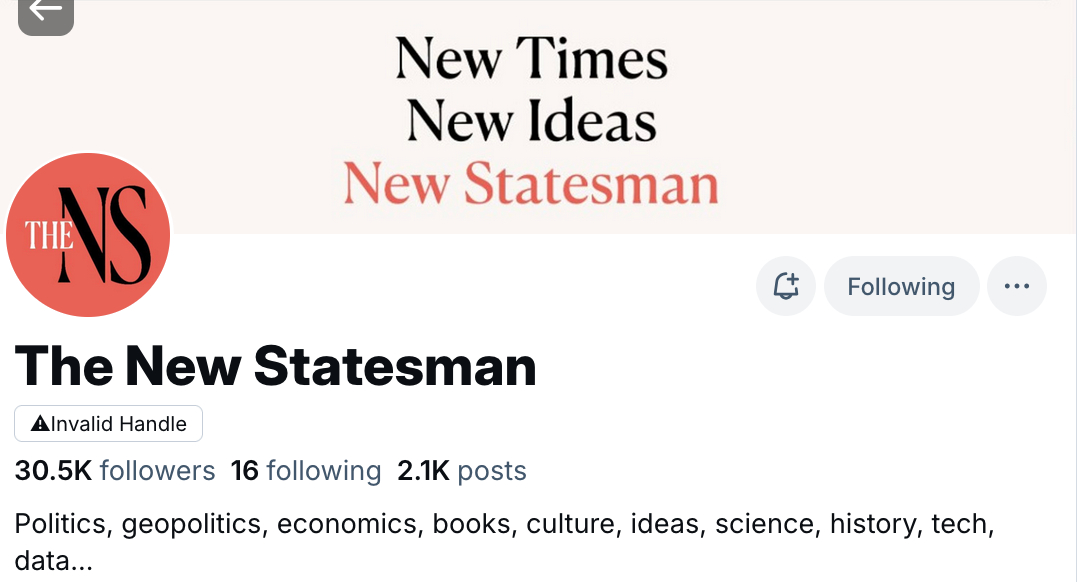Click "The New Statesman" profile name heading
Image resolution: width=1088 pixels, height=582 pixels.
[276, 366]
